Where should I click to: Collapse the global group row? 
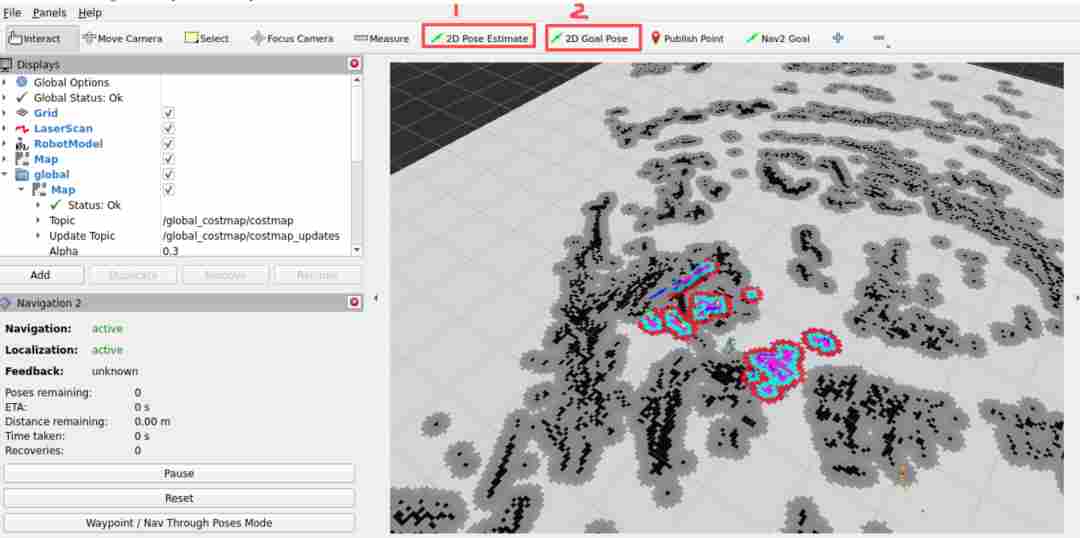point(5,174)
